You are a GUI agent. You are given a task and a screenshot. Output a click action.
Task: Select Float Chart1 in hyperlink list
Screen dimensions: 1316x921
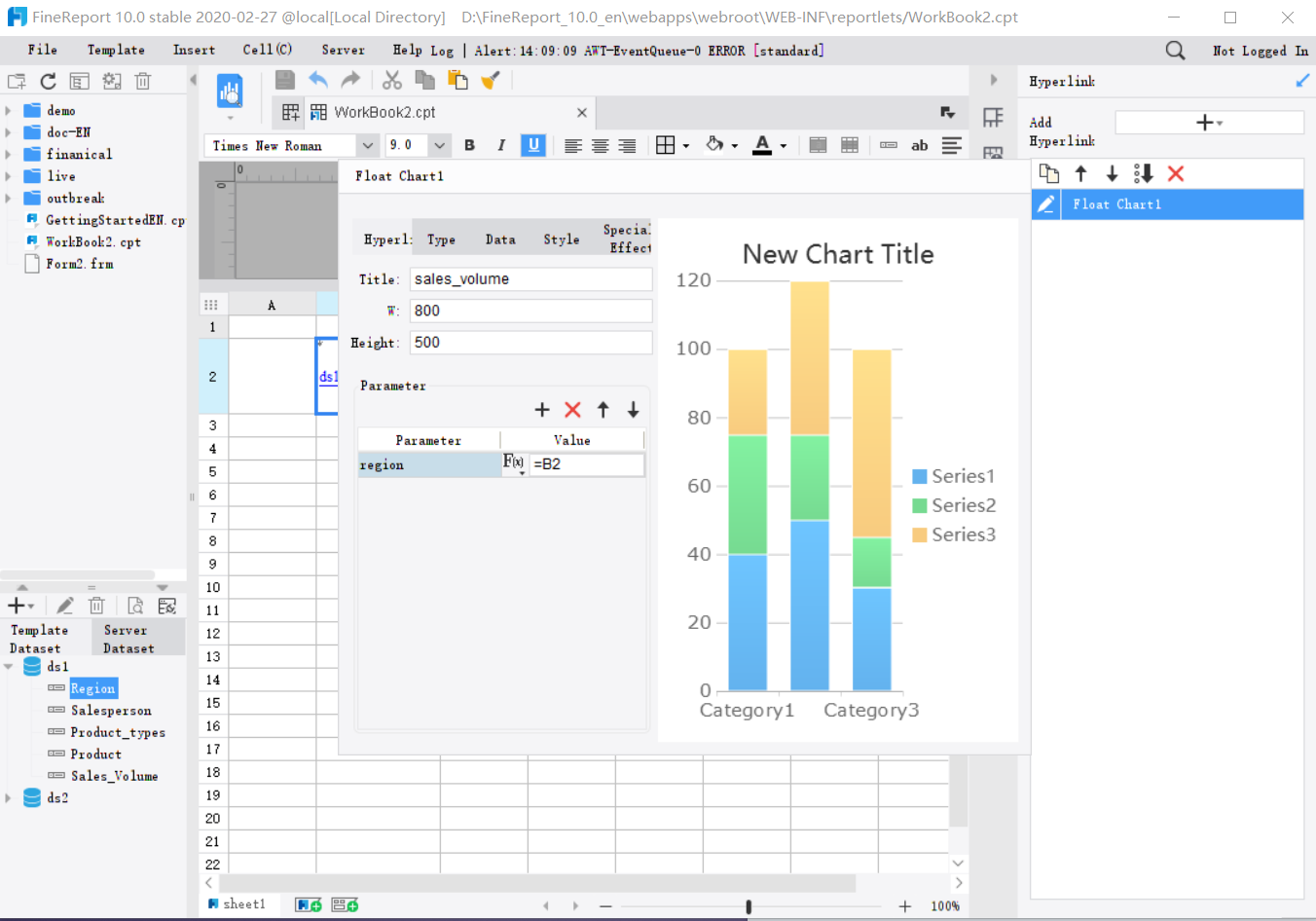click(1116, 204)
